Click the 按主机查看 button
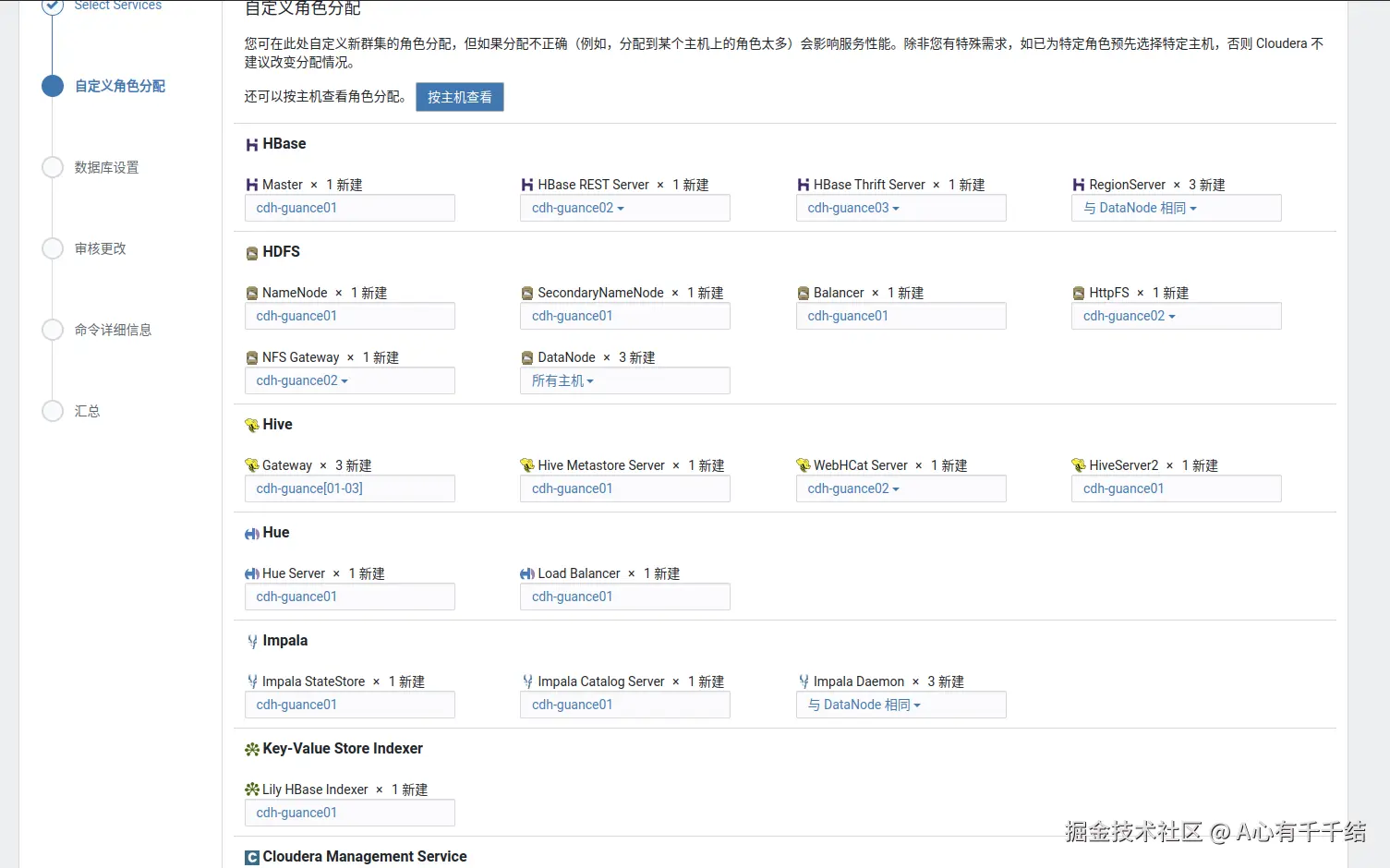Viewport: 1390px width, 868px height. pos(460,97)
